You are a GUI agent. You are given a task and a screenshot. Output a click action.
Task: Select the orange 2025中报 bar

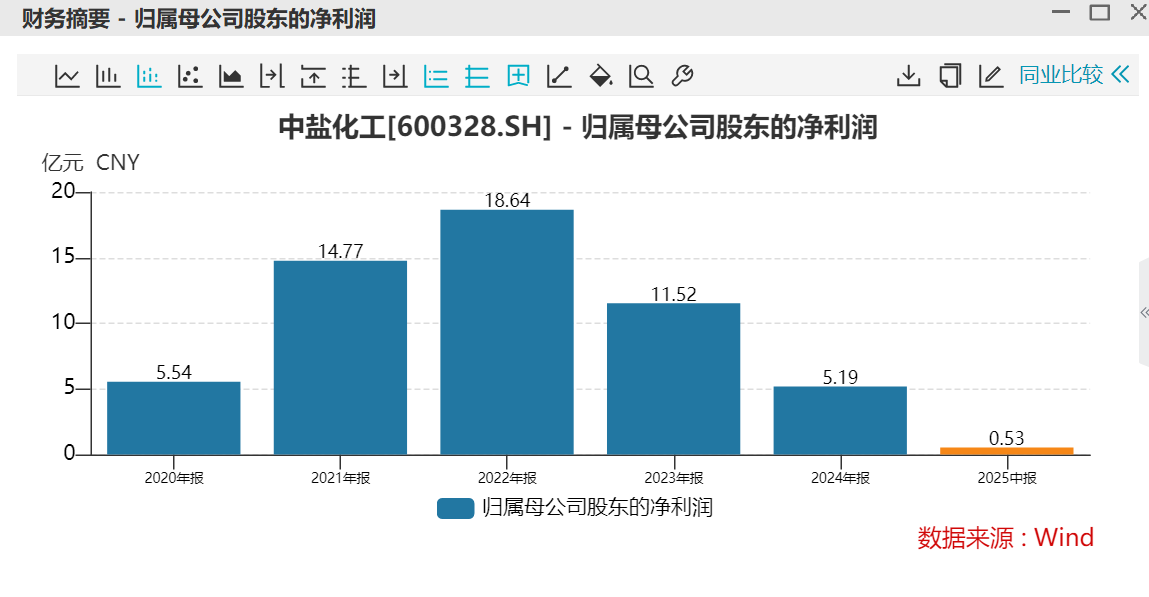click(1007, 451)
